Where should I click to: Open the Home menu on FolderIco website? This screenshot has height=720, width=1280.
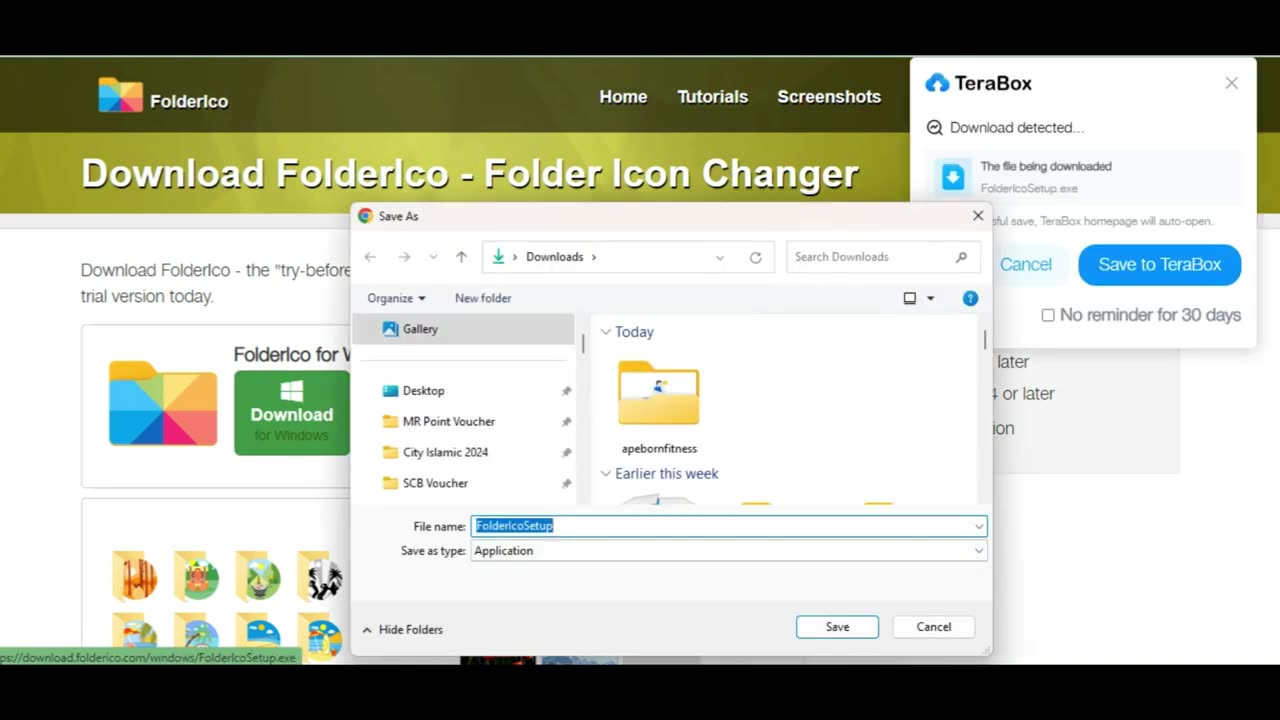[x=623, y=97]
